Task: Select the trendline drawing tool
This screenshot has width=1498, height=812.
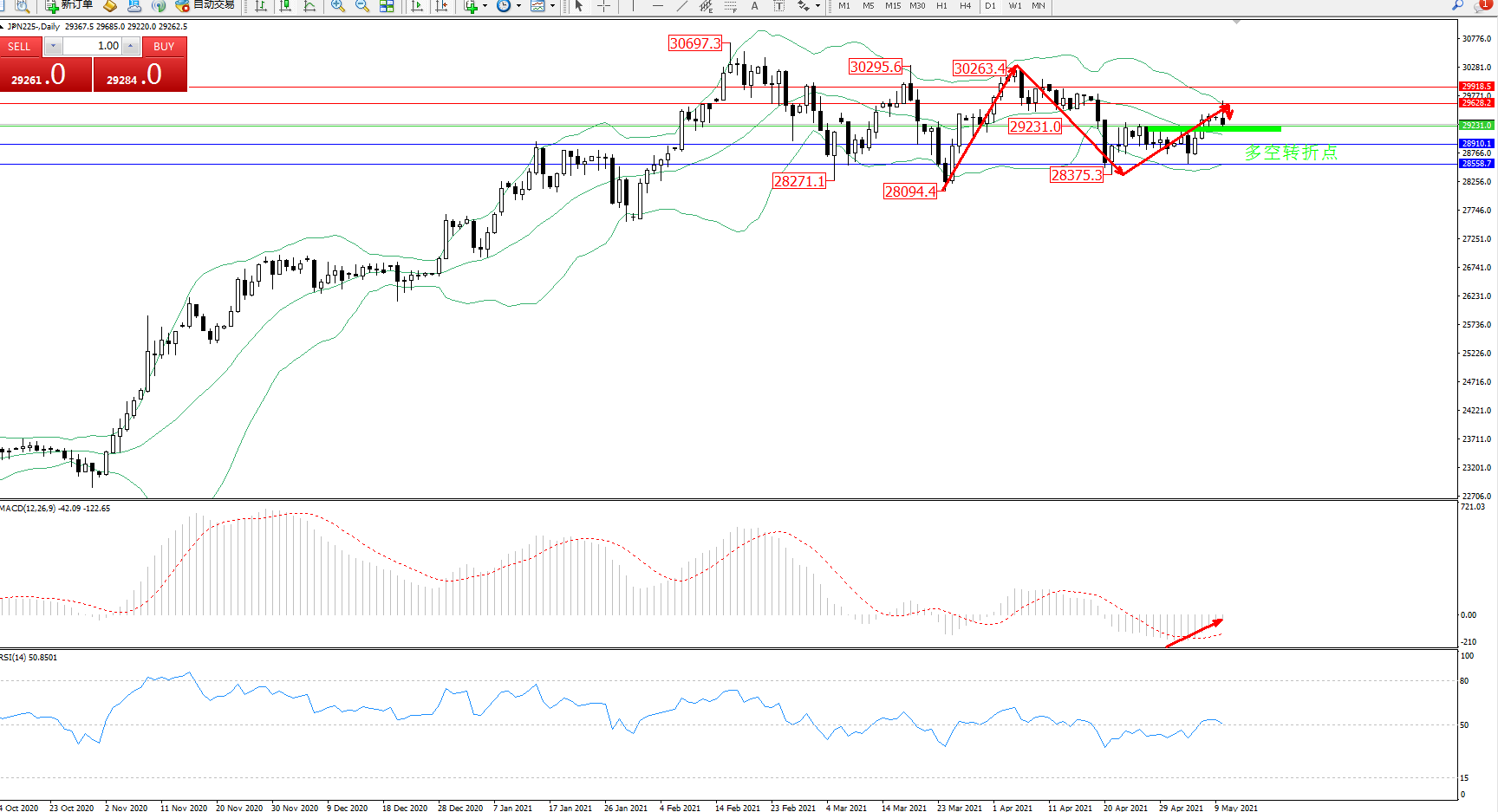Action: [682, 6]
